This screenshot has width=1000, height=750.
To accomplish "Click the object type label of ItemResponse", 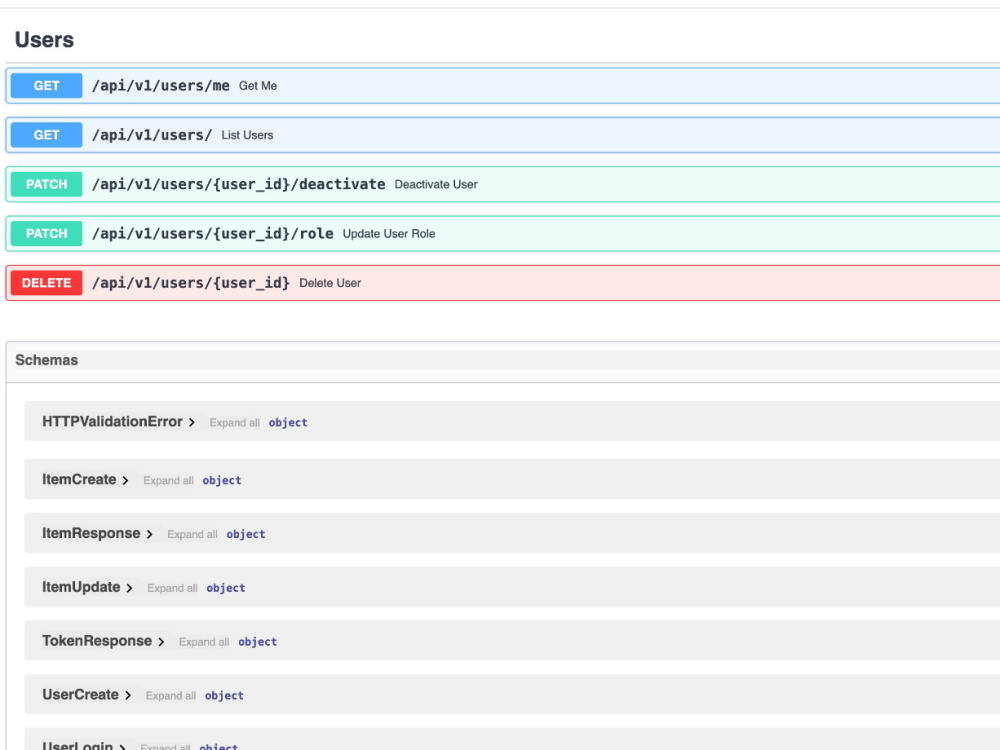I will (x=246, y=534).
